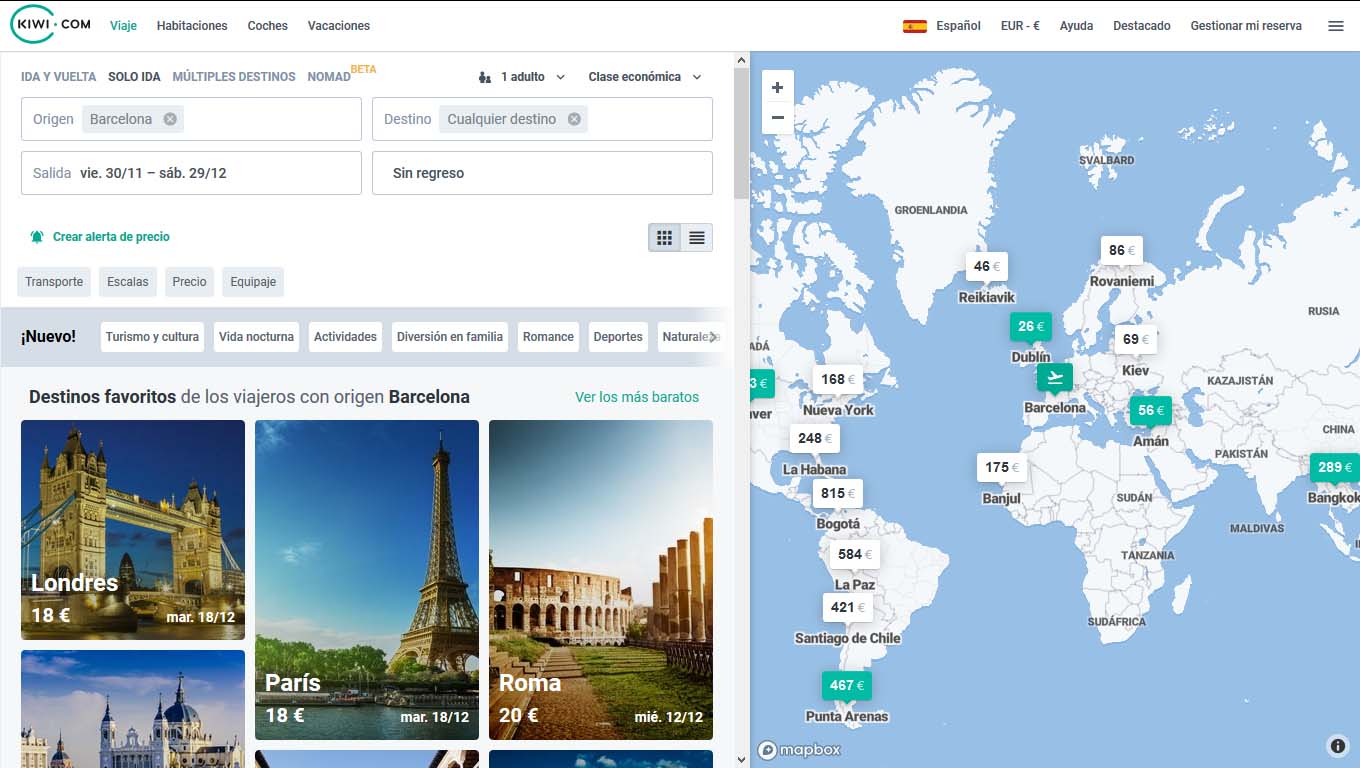Open the Roma destination card
Viewport: 1360px width, 768px height.
[x=600, y=580]
